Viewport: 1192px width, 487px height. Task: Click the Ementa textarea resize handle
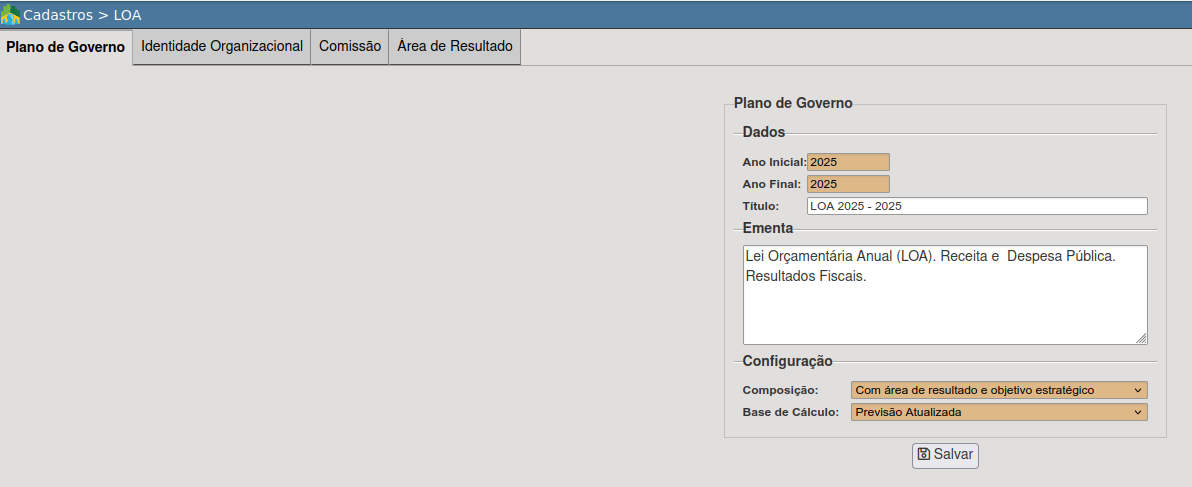click(x=1141, y=338)
